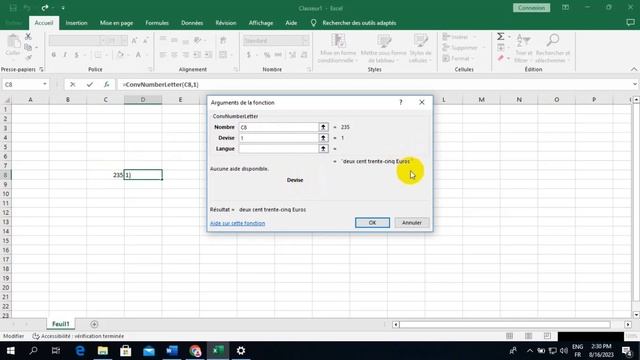
Task: Switch to Page Layout view icon
Action: (x=529, y=336)
